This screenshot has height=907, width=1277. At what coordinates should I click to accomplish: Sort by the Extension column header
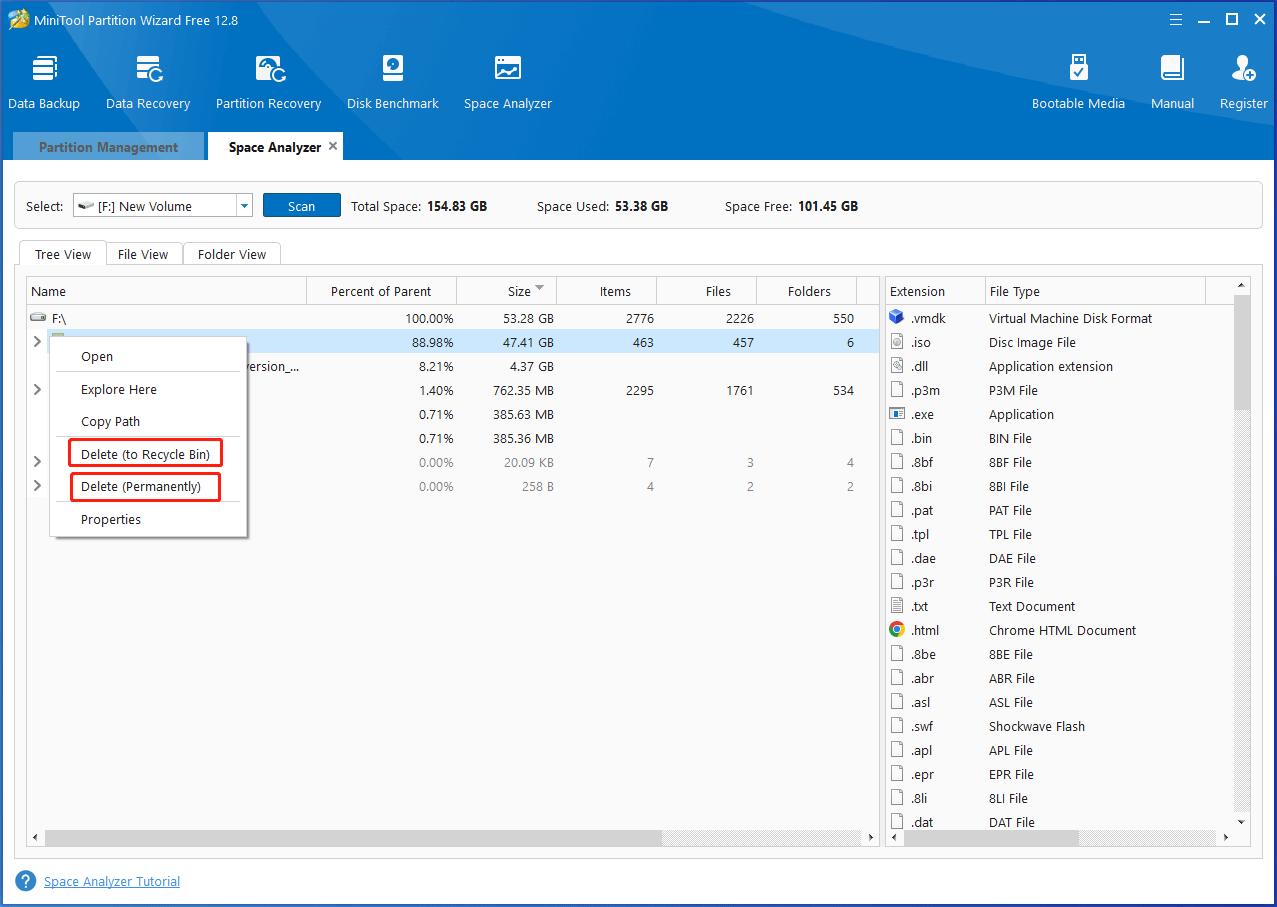[x=935, y=291]
